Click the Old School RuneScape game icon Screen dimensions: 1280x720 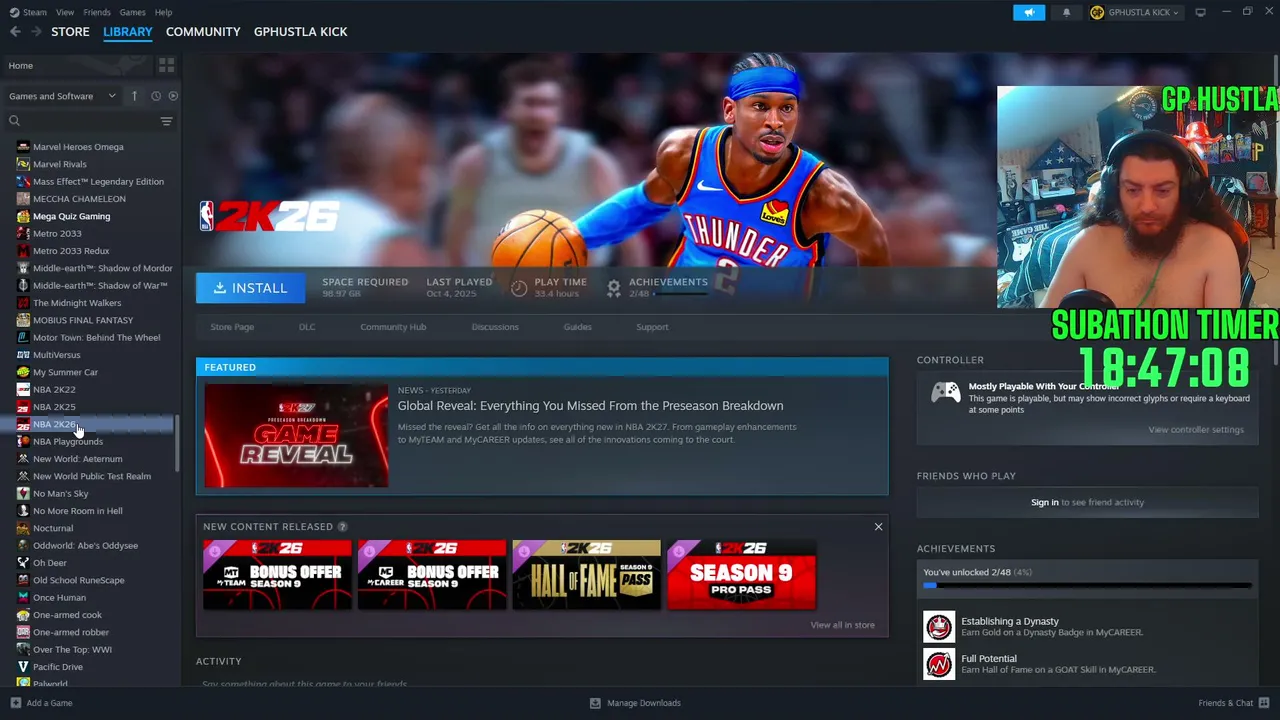click(23, 580)
